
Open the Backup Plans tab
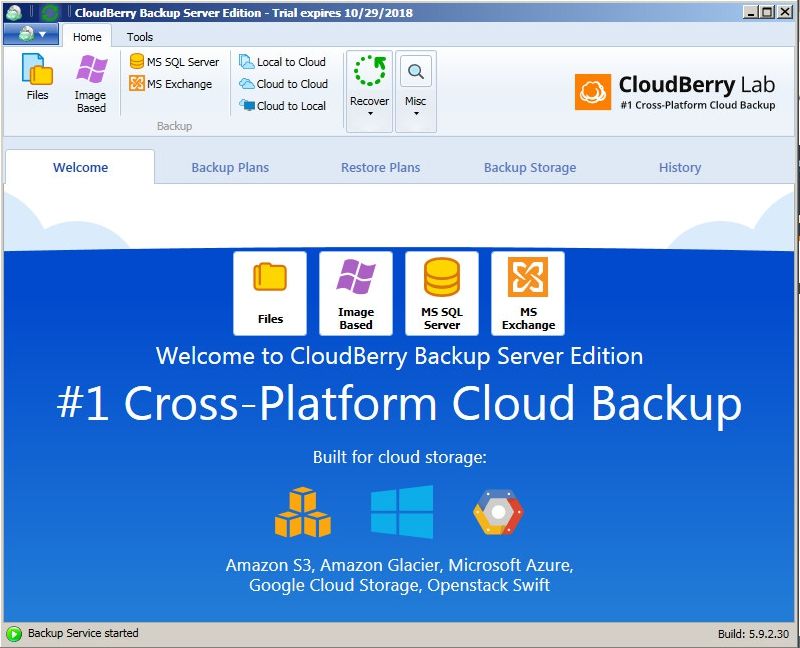point(230,167)
